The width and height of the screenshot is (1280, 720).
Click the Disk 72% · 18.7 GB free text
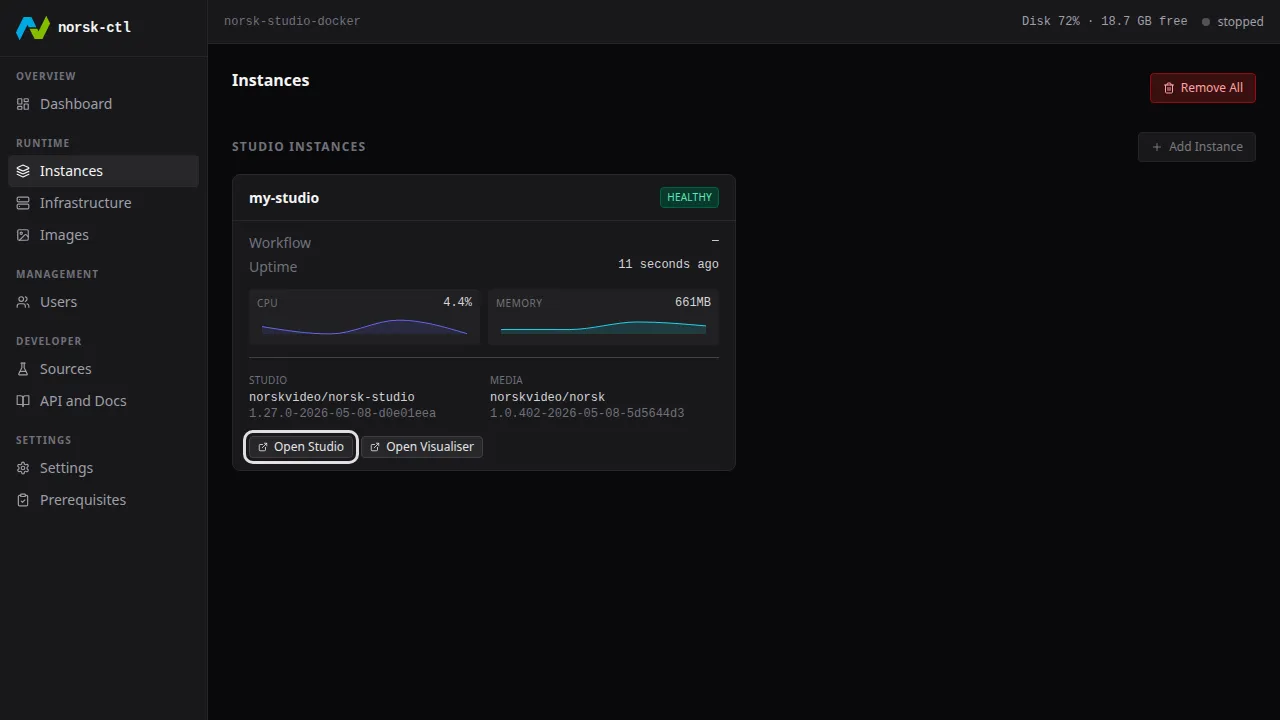[x=1104, y=21]
